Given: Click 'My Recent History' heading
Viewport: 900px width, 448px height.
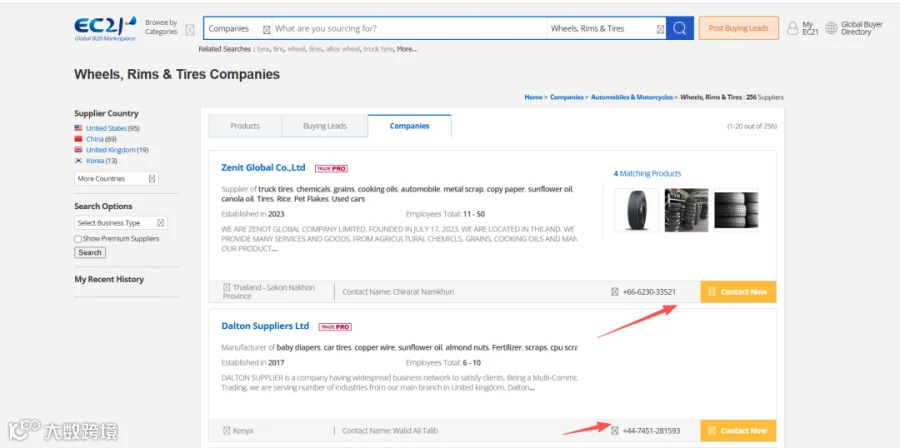Looking at the screenshot, I should coord(109,279).
